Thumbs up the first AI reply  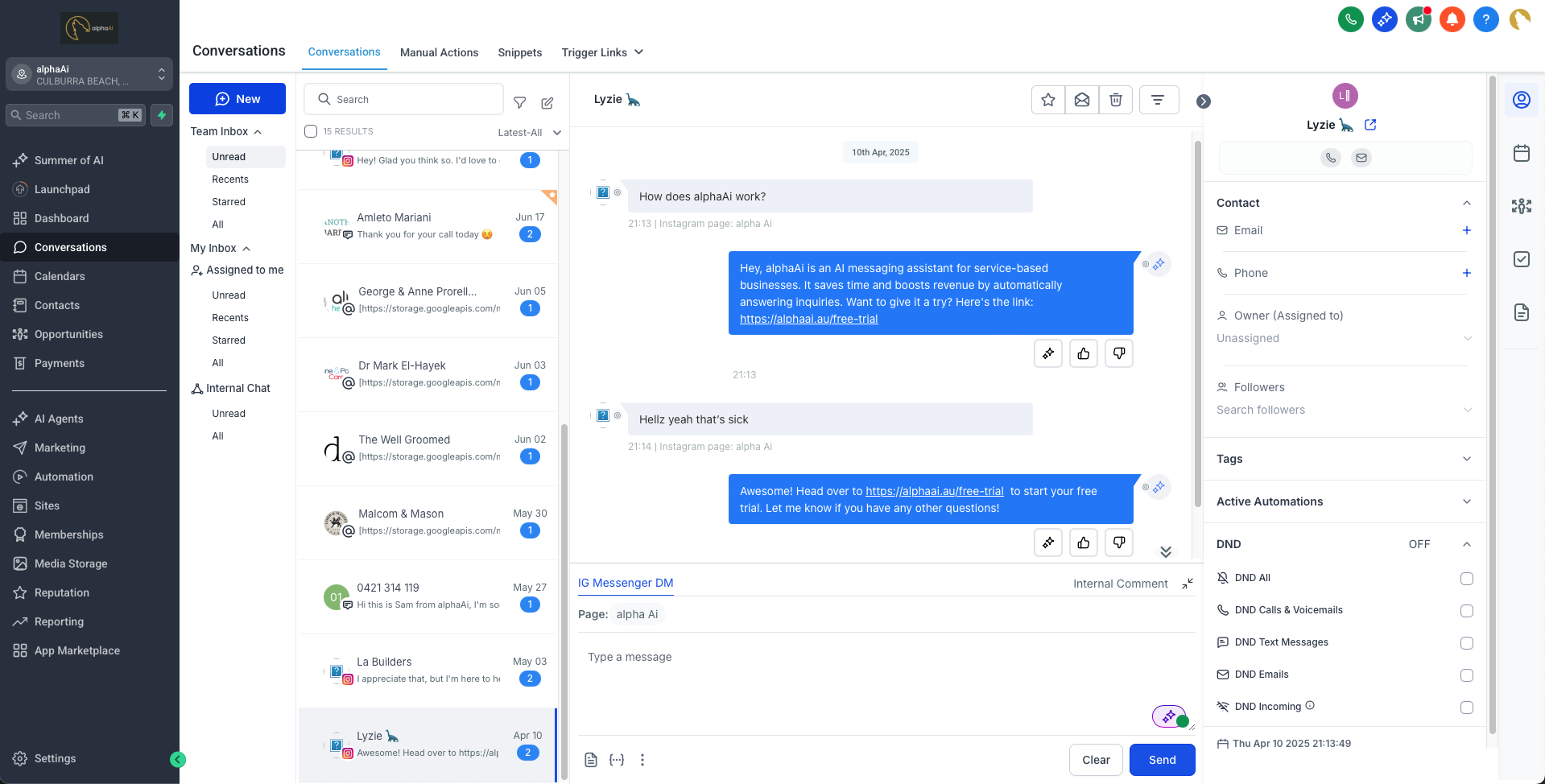tap(1083, 353)
